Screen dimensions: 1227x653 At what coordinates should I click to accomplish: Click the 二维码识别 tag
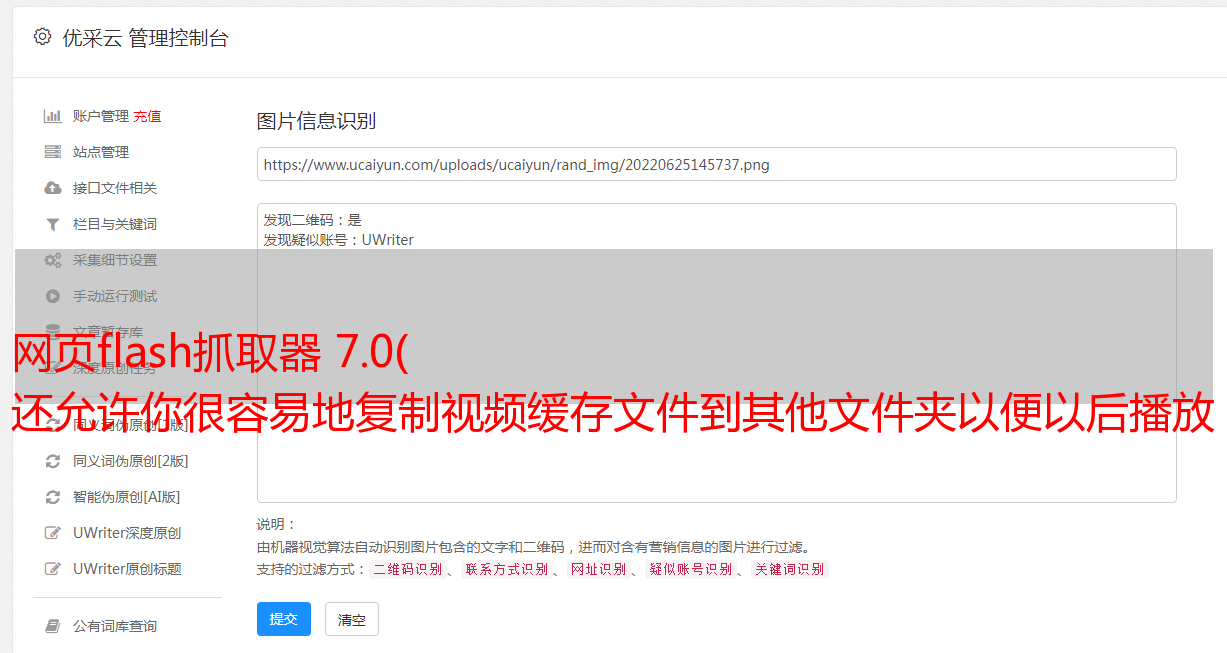coord(407,569)
